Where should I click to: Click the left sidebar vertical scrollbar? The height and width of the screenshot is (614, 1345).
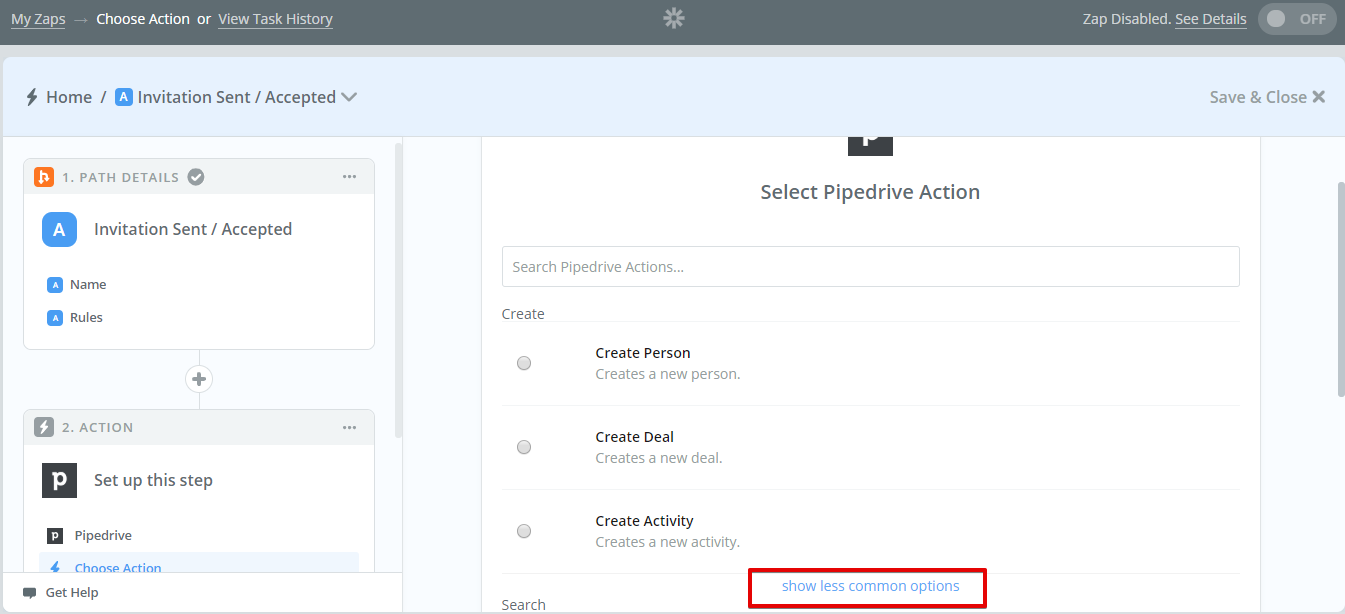click(399, 290)
